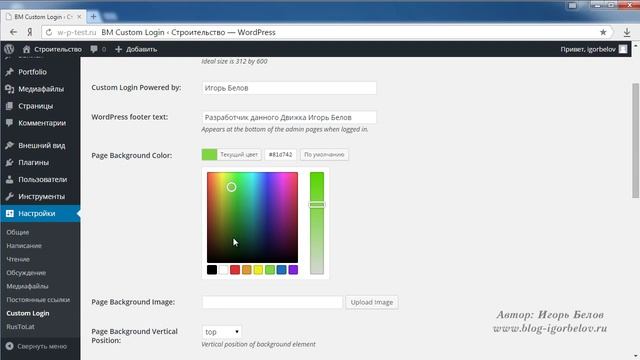The width and height of the screenshot is (640, 360).
Task: Click the green saturation slider handle
Action: pyautogui.click(x=317, y=204)
